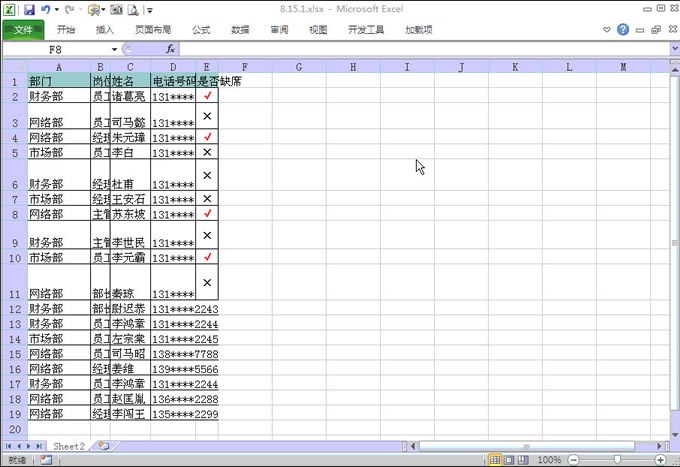The height and width of the screenshot is (467, 680).
Task: Click the ribbon minimize caret icon
Action: (607, 29)
